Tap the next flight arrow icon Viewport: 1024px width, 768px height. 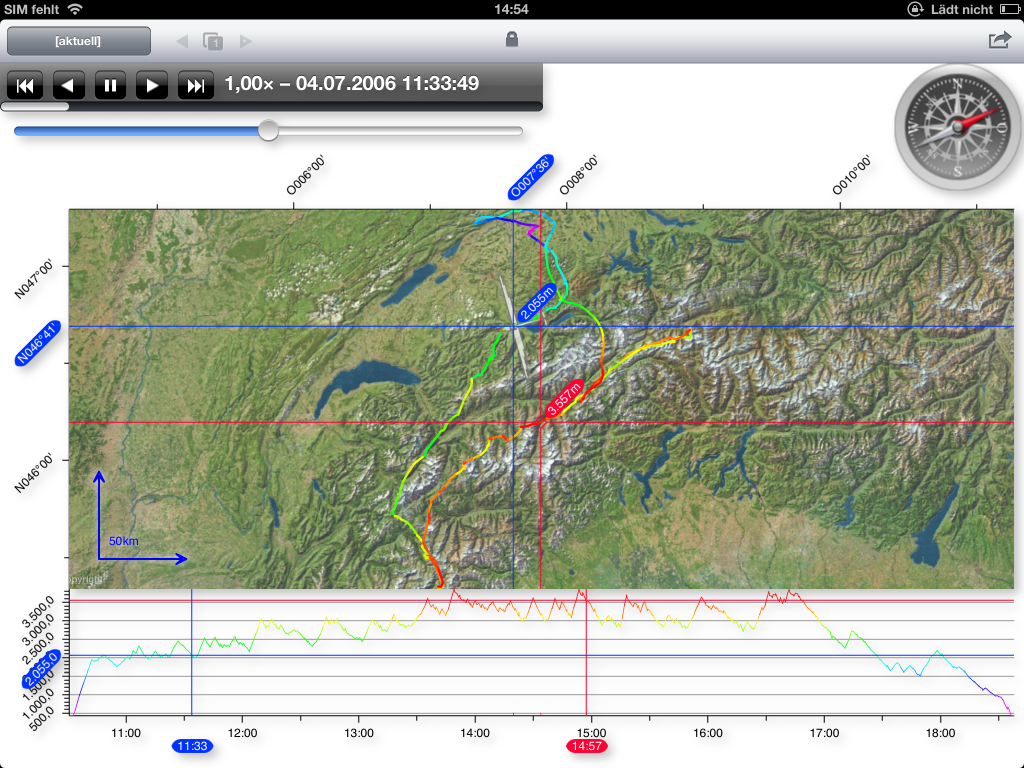[x=246, y=41]
